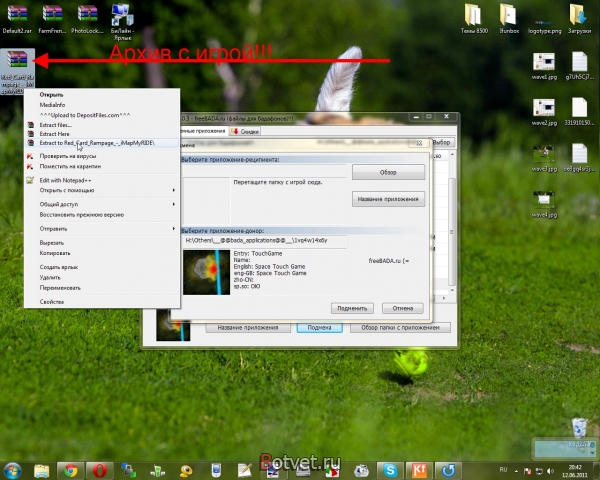Open Skype from the taskbar
Screen dimensions: 600x480
390,469
